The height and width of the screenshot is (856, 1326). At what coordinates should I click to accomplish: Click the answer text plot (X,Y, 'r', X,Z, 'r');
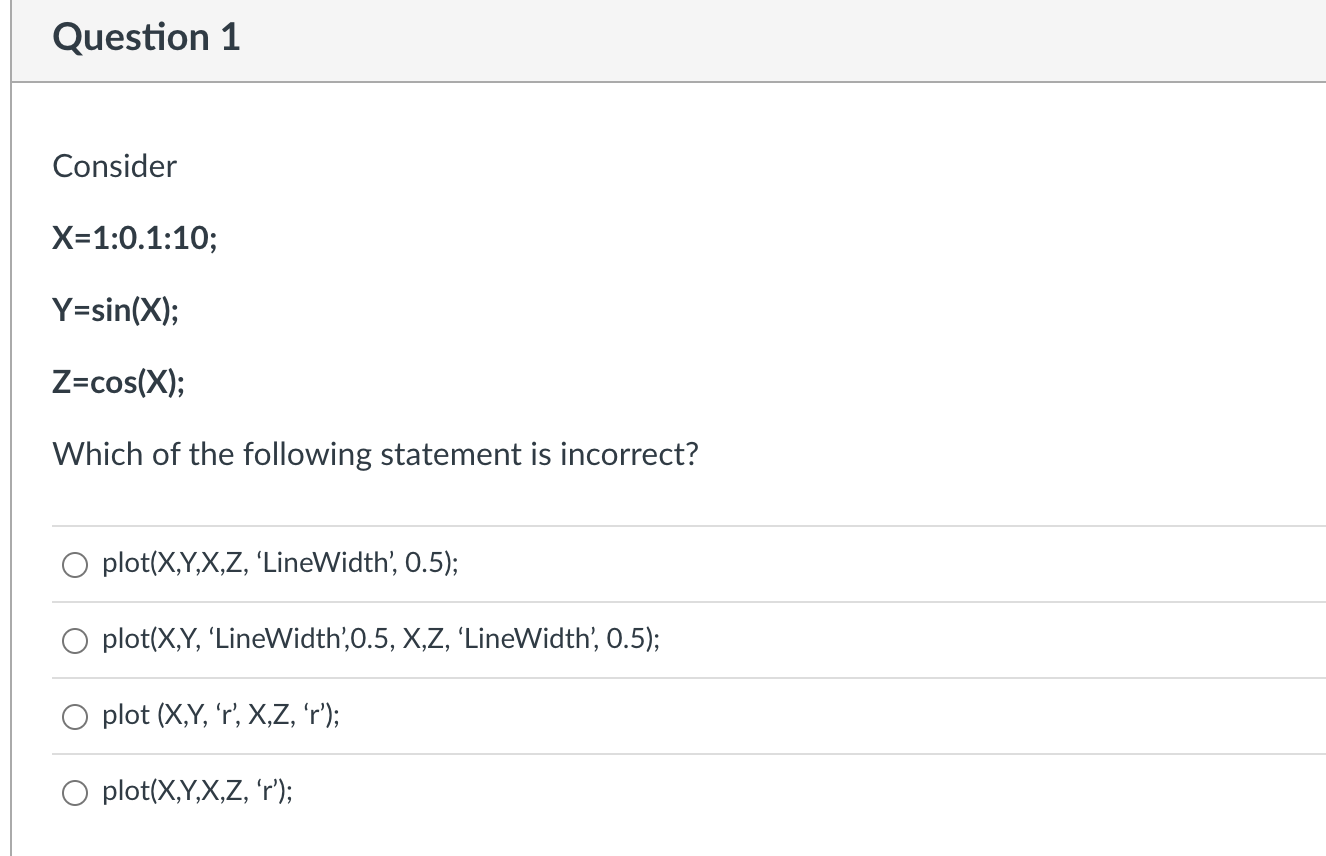(x=221, y=715)
